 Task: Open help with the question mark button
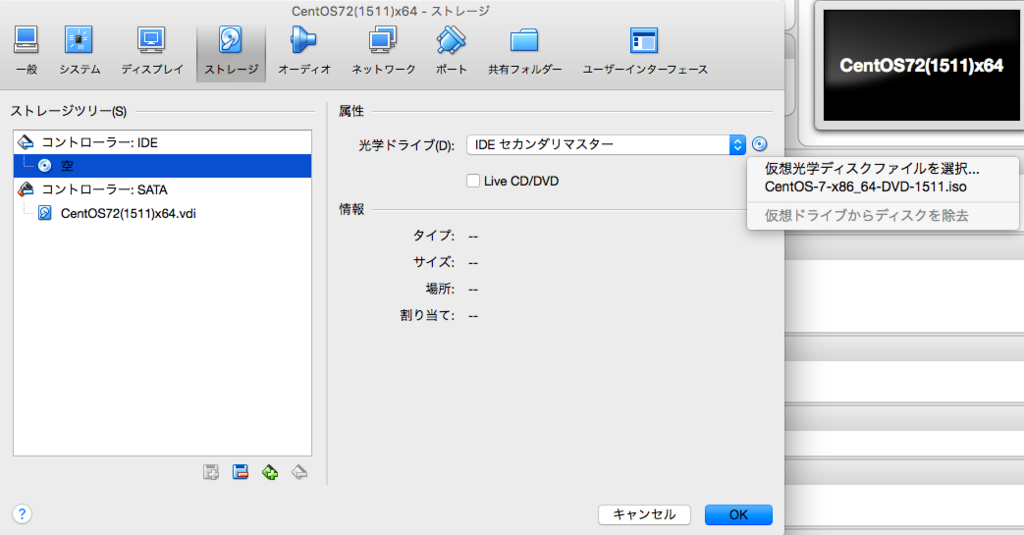tap(22, 514)
